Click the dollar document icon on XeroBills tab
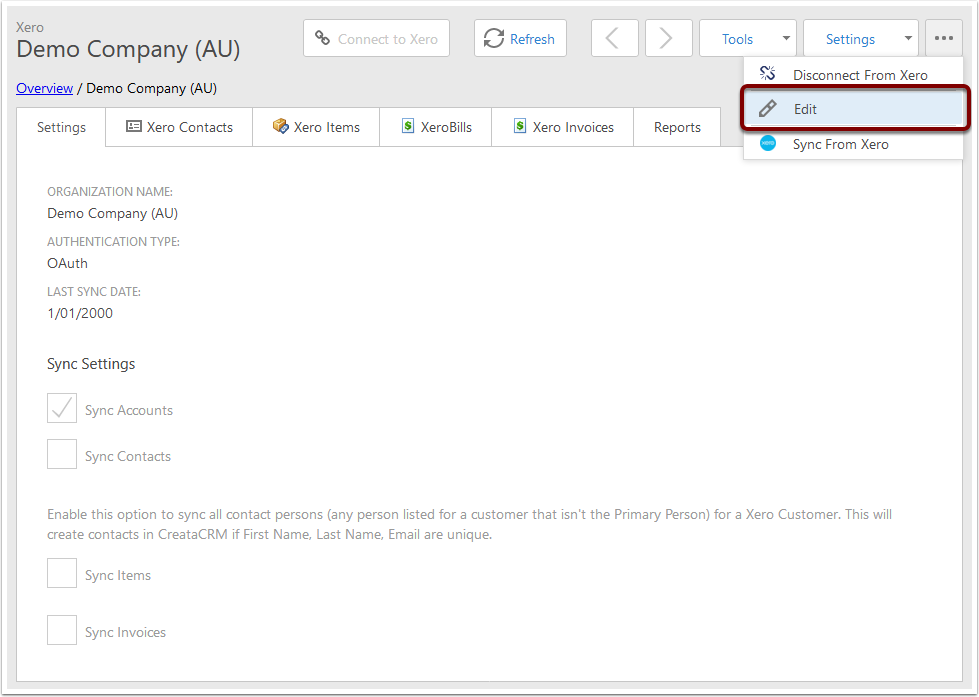 (408, 126)
